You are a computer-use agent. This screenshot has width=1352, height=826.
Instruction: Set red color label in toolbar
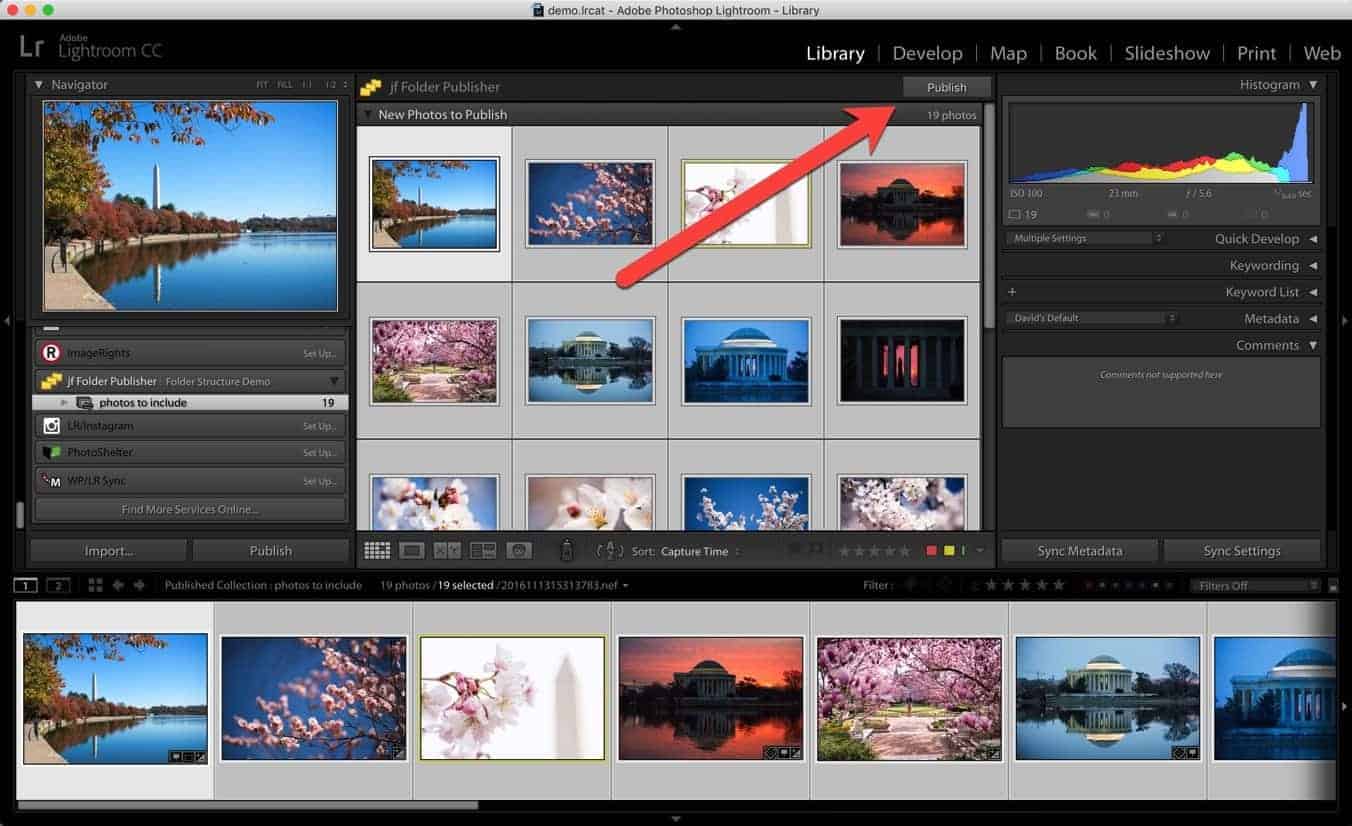pyautogui.click(x=932, y=551)
